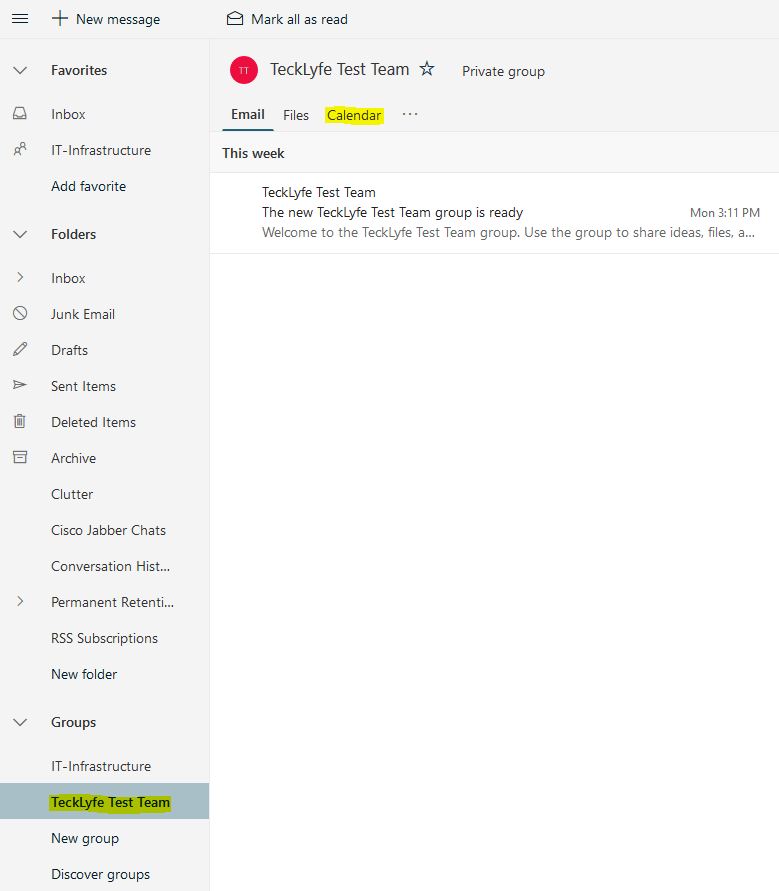Click the Sent Items arrow icon
The width and height of the screenshot is (779, 891).
coord(20,386)
